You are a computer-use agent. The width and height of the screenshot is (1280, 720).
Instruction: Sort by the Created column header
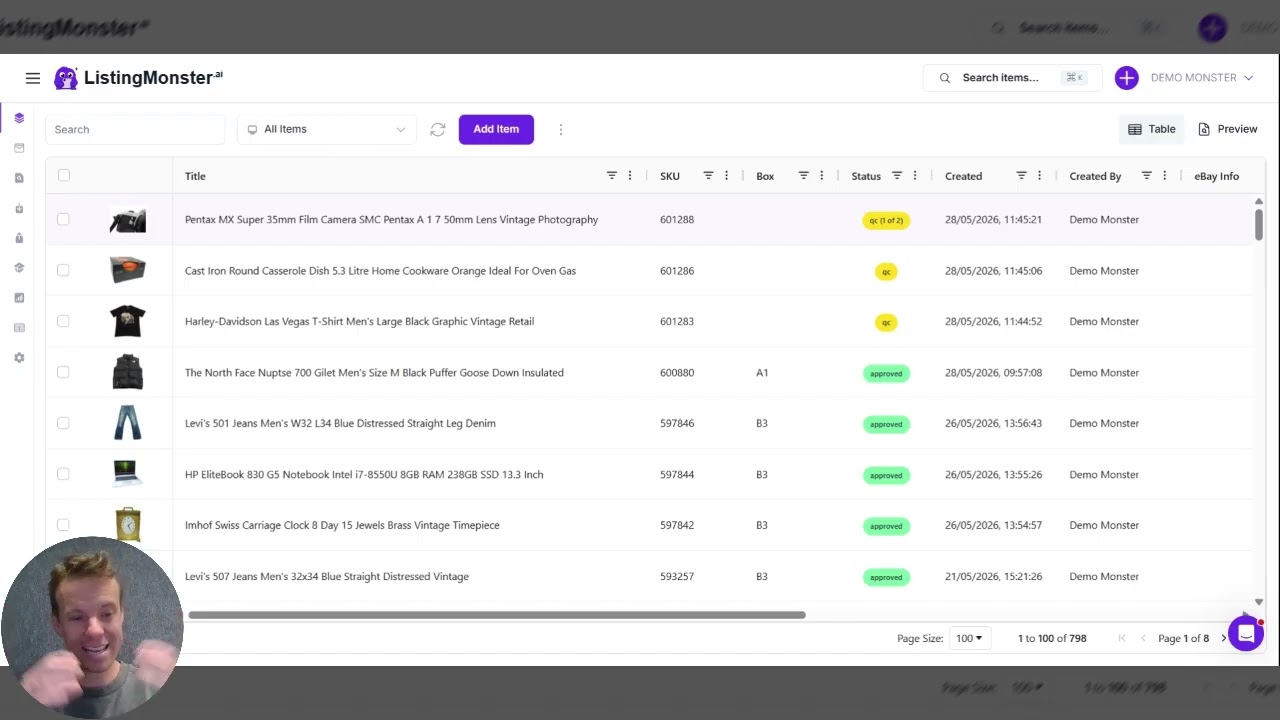pyautogui.click(x=963, y=176)
